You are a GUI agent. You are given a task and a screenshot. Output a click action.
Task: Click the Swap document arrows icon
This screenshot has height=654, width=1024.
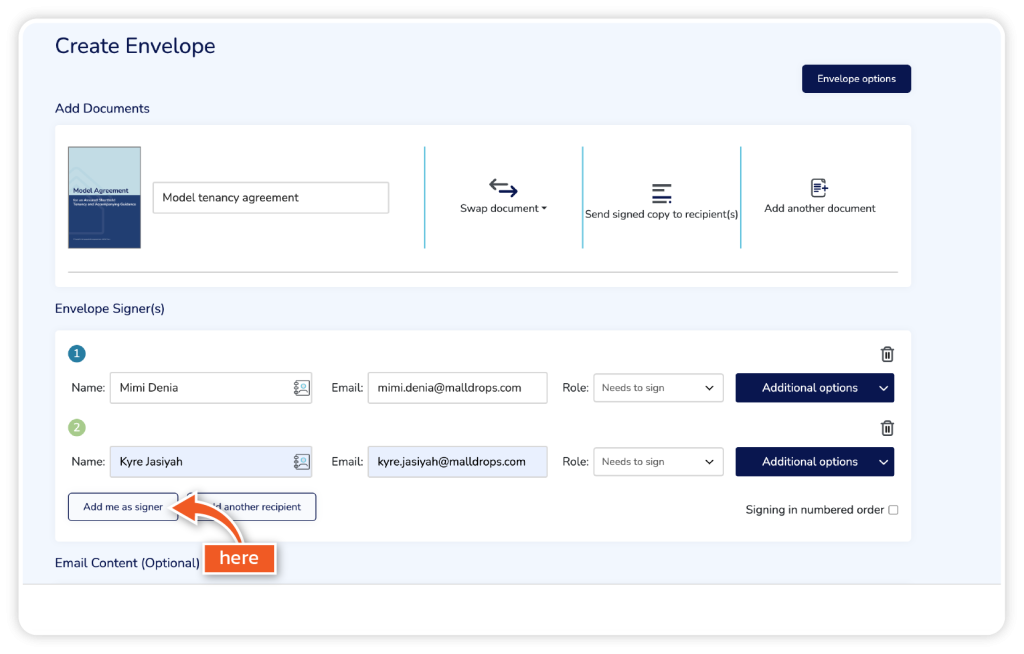(x=503, y=187)
